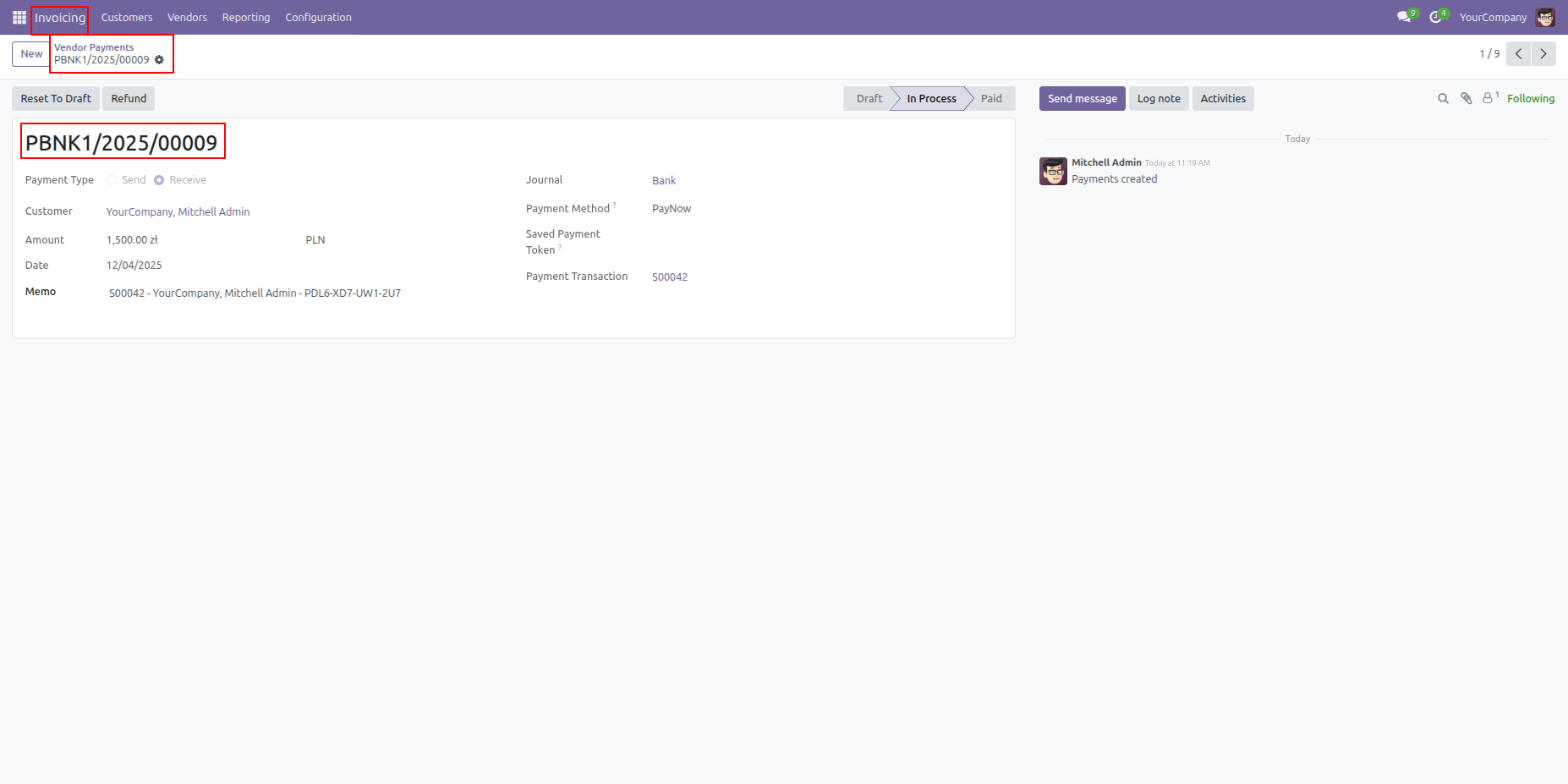Click the Payments created message text

(x=1114, y=179)
